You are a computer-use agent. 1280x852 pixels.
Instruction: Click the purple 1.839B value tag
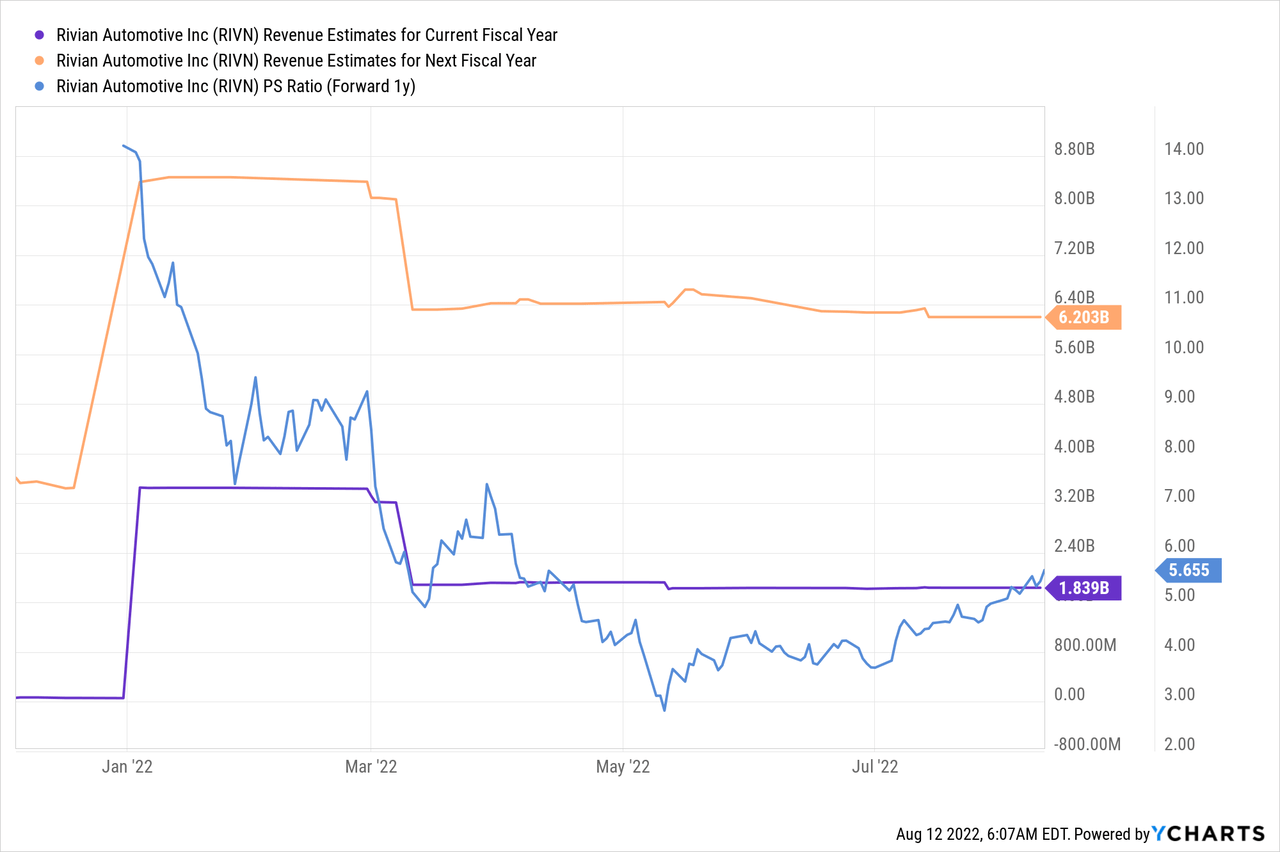pyautogui.click(x=1084, y=588)
